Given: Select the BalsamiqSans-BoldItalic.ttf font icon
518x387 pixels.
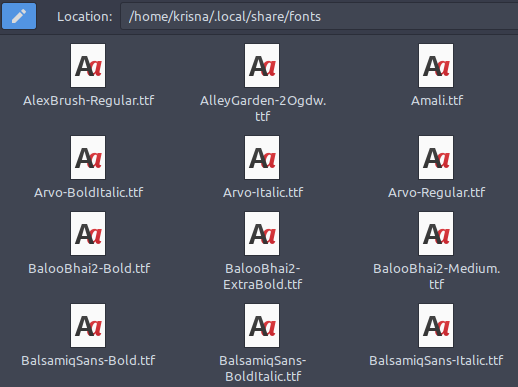Looking at the screenshot, I should (x=262, y=325).
